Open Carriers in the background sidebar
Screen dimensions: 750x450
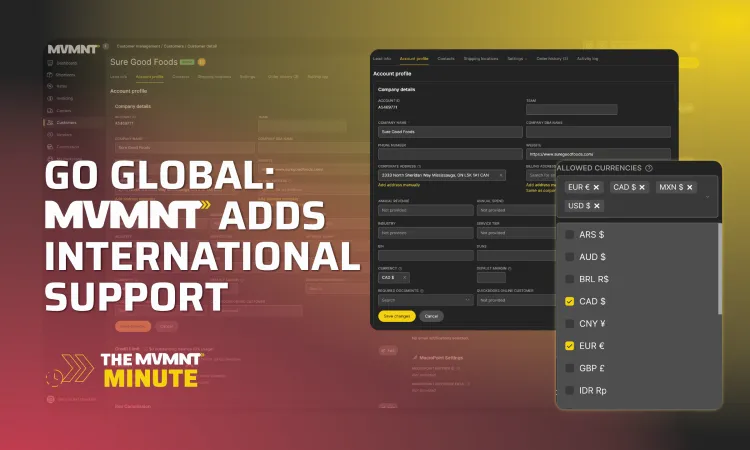pos(59,110)
